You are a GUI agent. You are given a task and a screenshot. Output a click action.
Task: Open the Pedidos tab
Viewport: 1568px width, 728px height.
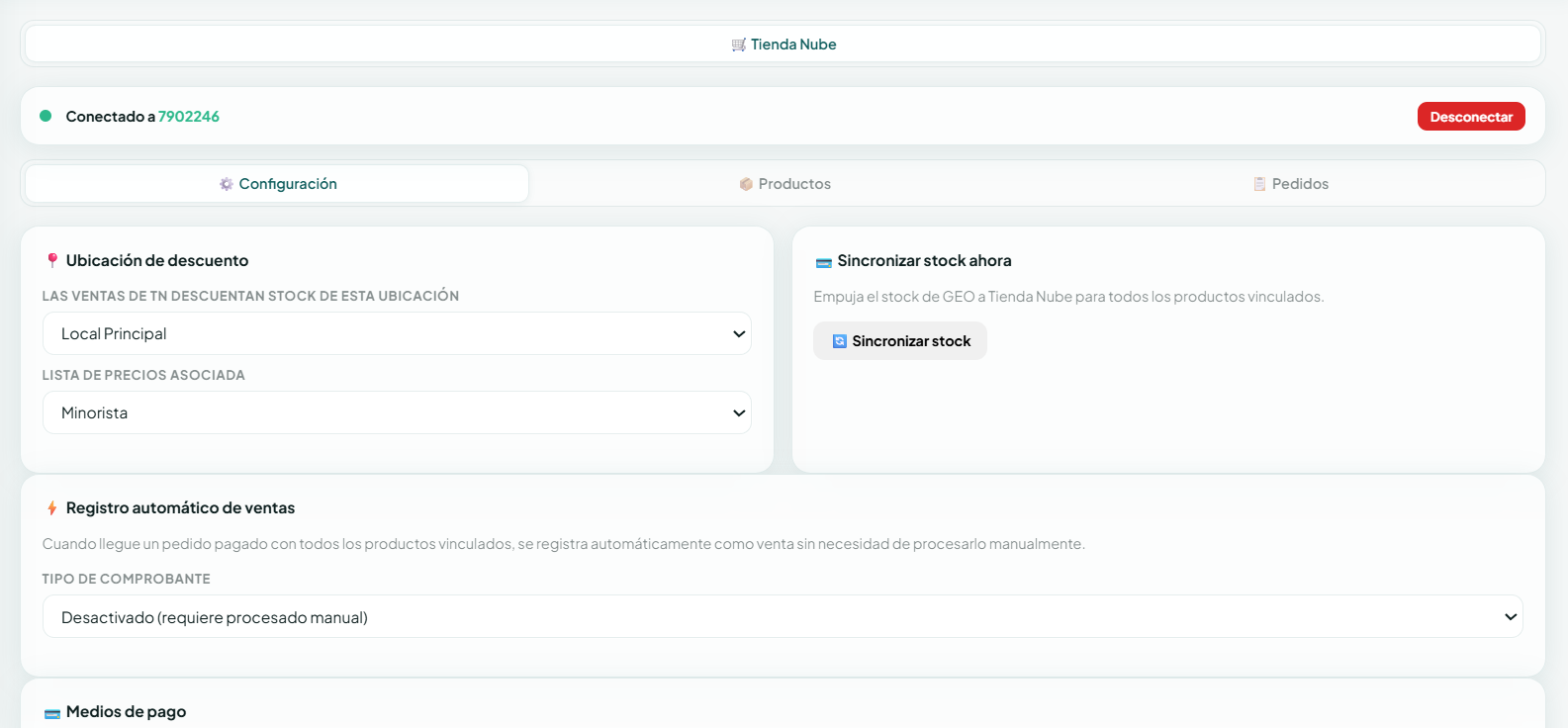(1291, 184)
